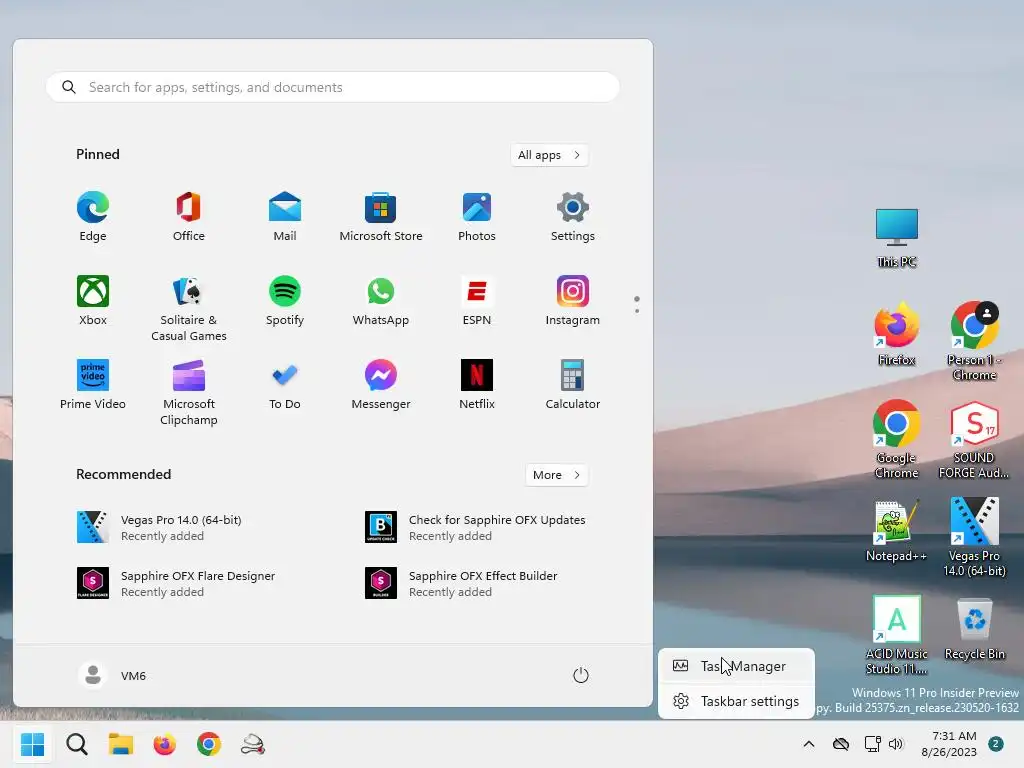
Task: Open Messenger pinned app
Action: click(381, 385)
